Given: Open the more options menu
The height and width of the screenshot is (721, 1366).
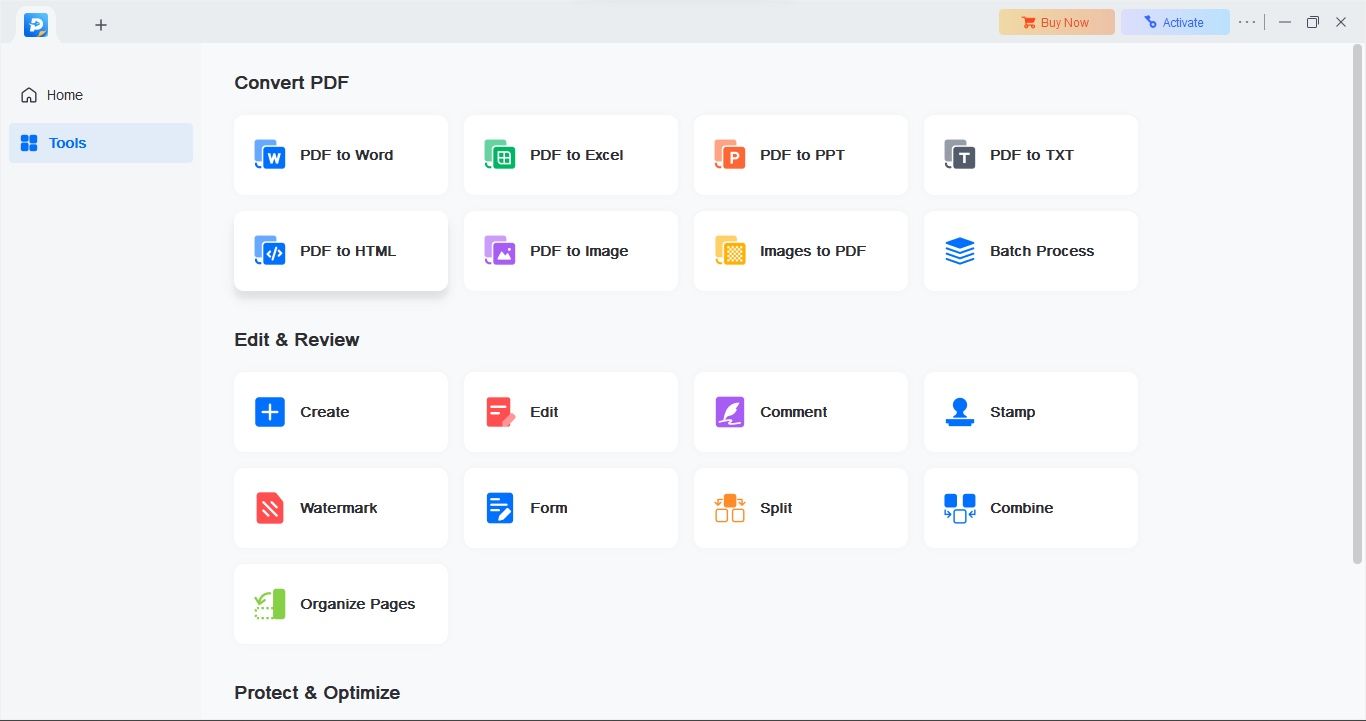Looking at the screenshot, I should (1247, 21).
